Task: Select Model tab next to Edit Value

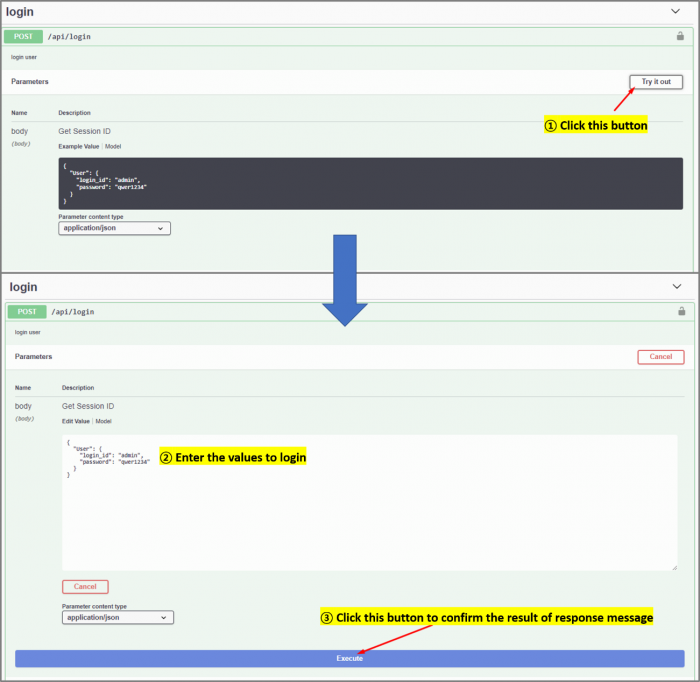Action: click(x=103, y=421)
